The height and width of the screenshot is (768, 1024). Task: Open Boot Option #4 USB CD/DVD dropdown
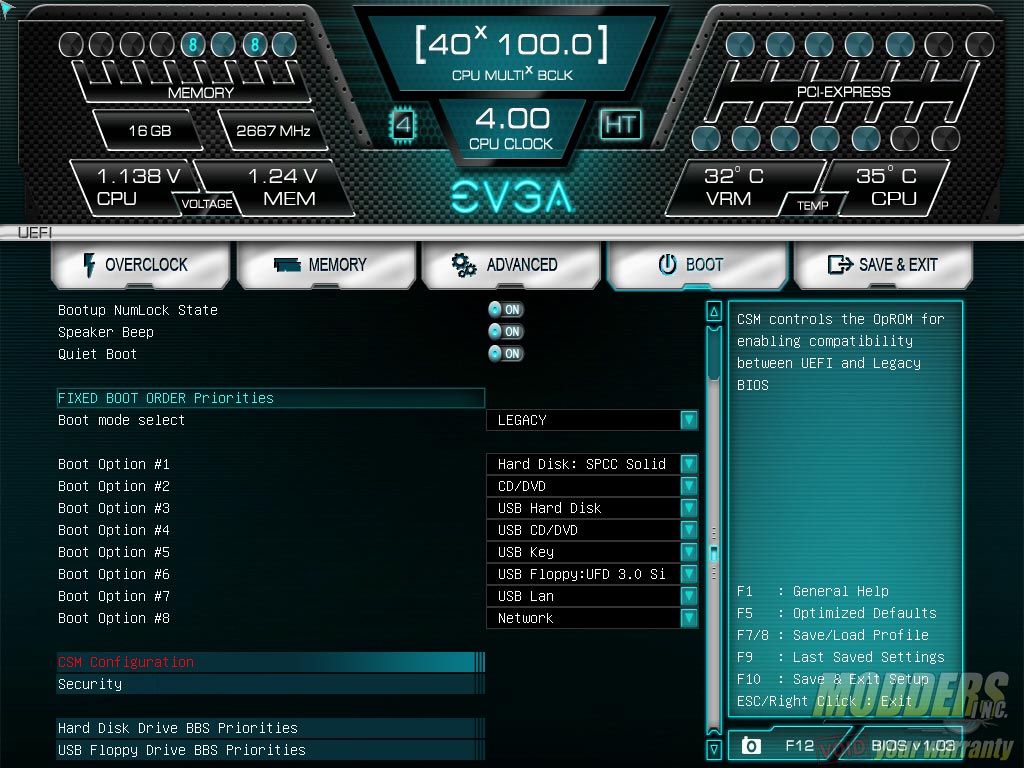point(592,530)
